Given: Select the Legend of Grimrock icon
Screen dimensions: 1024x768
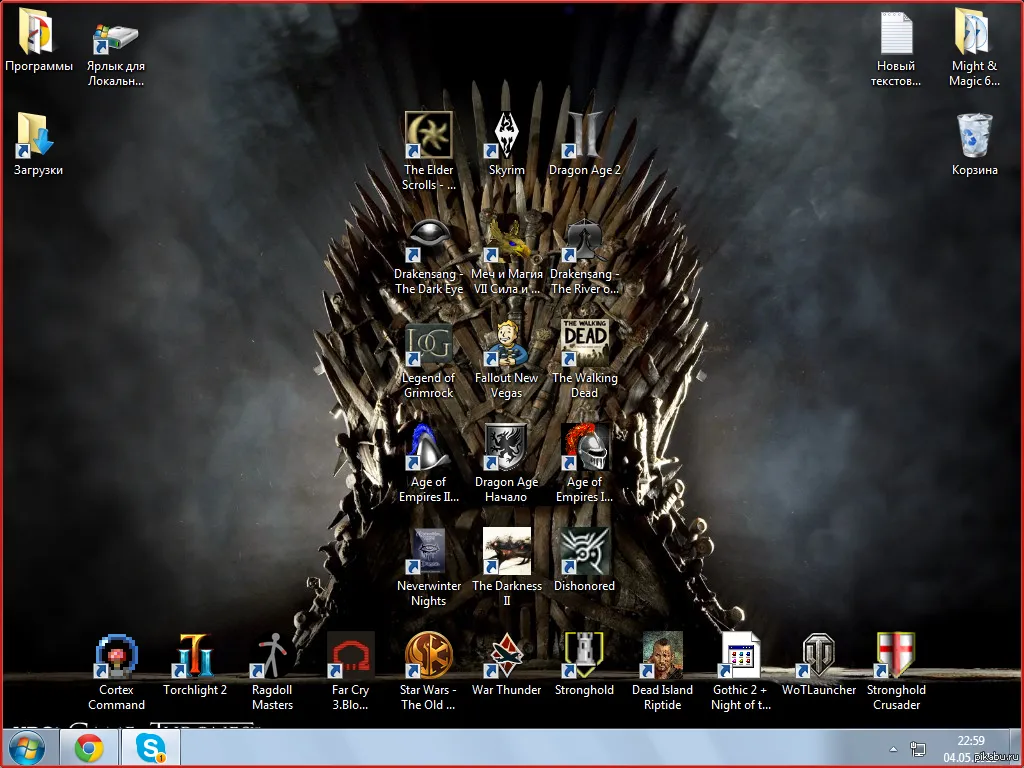Looking at the screenshot, I should (428, 344).
